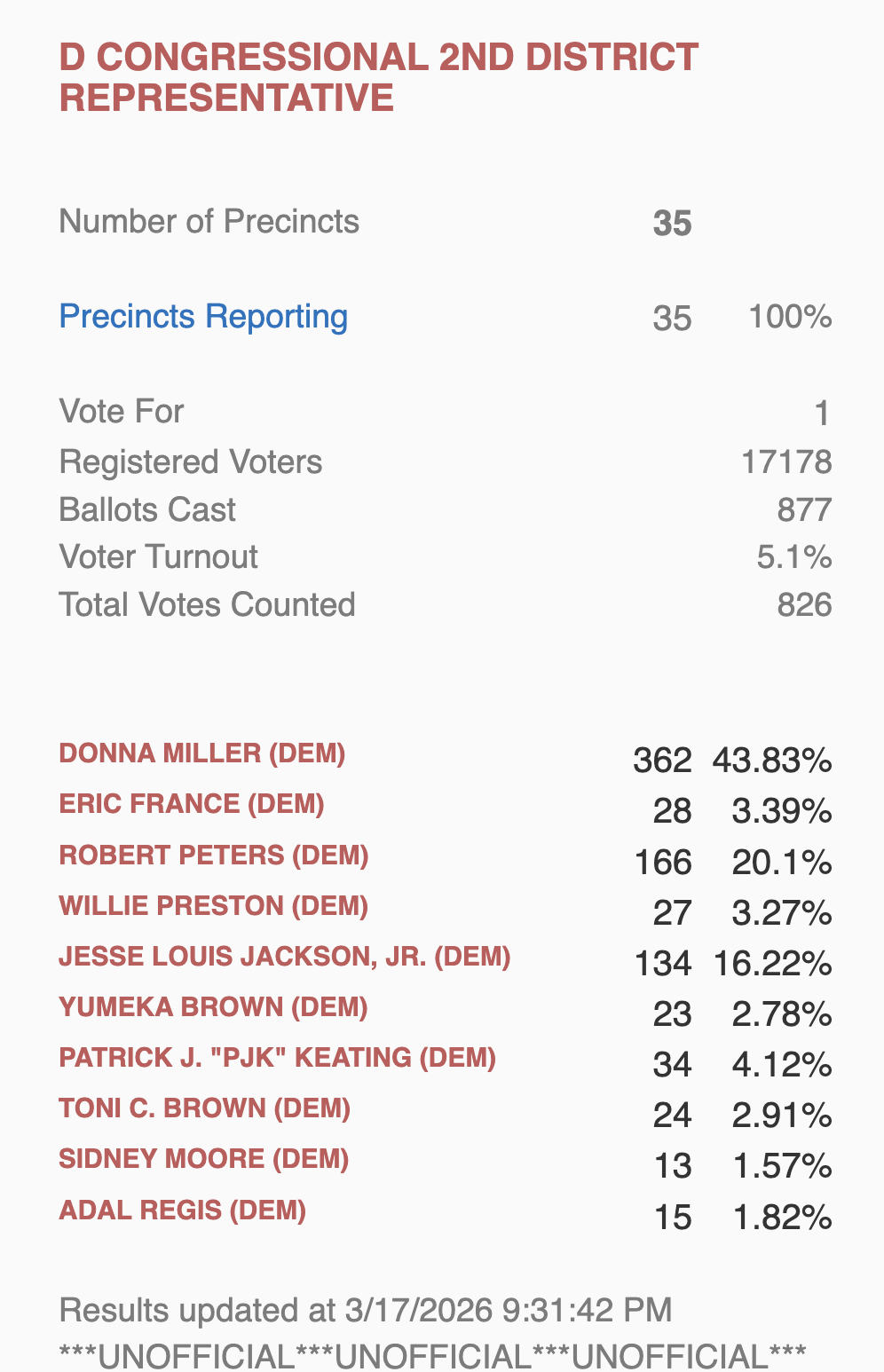Click the 100% precincts reporting value
Screen dimensions: 884x1372
(x=790, y=317)
